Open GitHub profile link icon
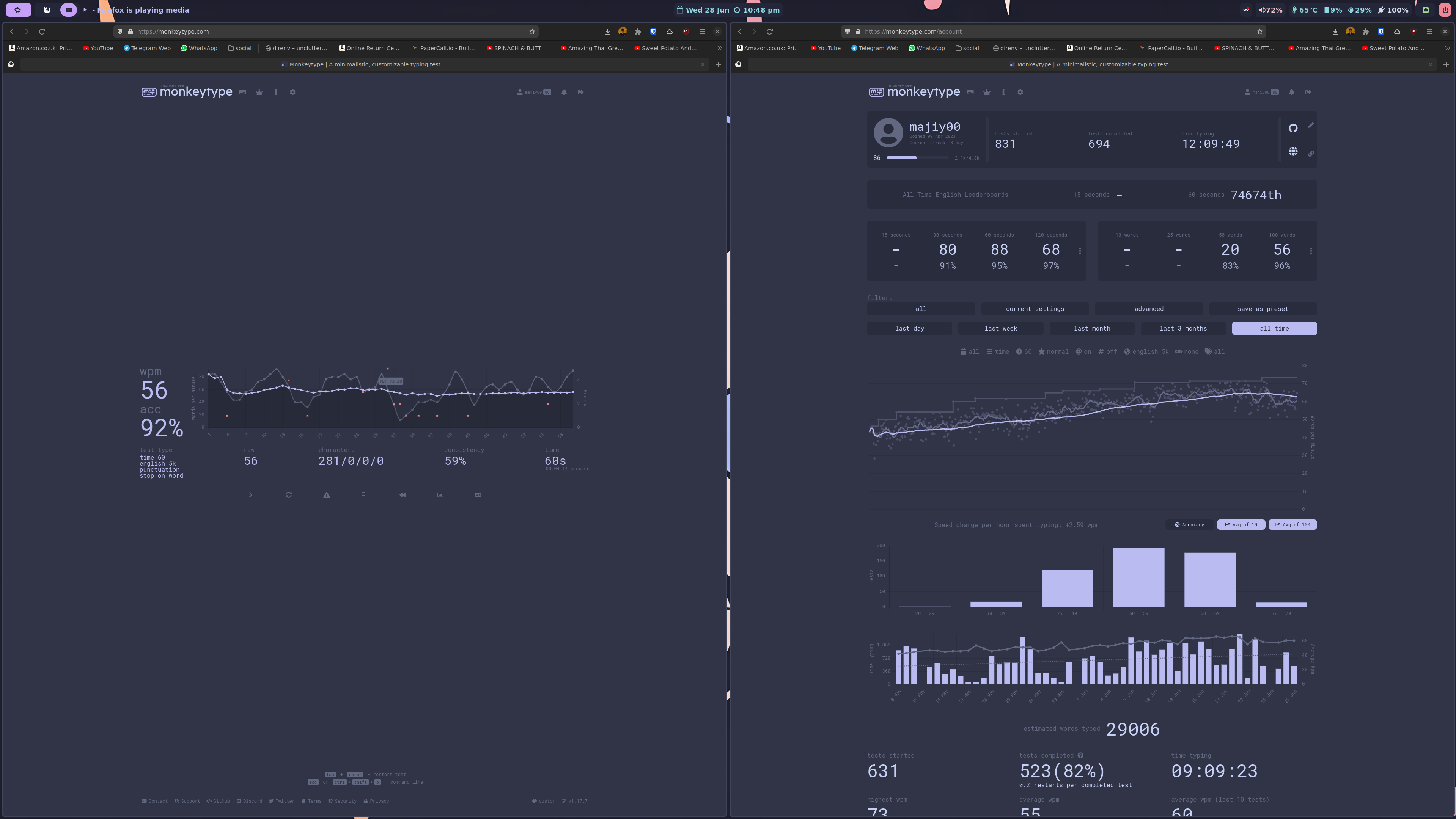 (x=1292, y=128)
